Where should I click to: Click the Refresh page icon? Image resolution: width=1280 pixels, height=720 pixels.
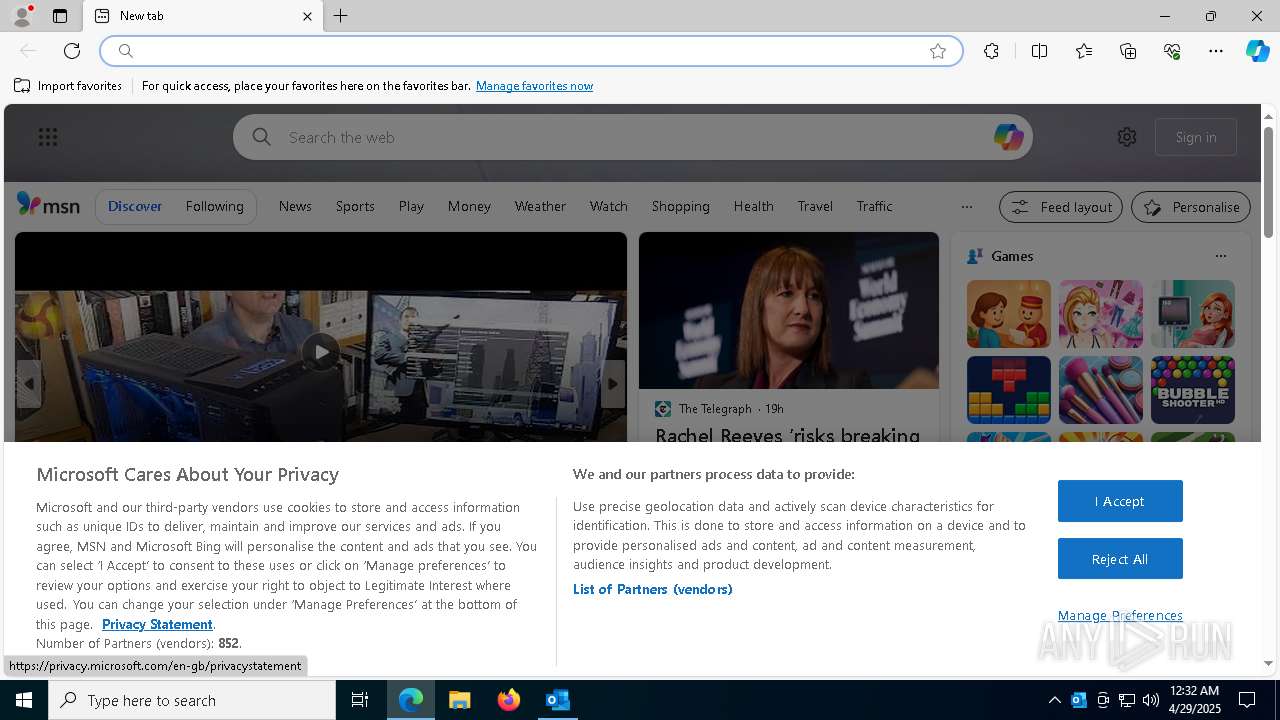72,51
